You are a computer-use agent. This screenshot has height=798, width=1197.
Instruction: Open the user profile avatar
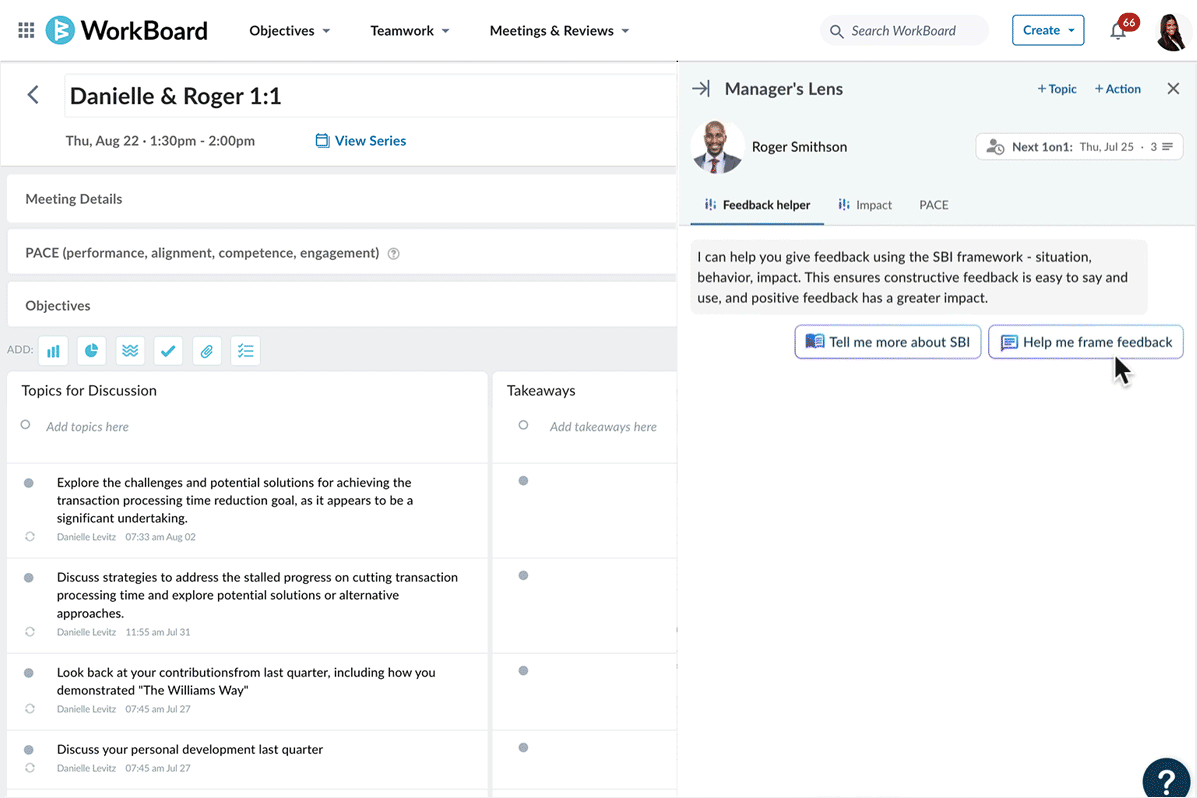point(1171,32)
